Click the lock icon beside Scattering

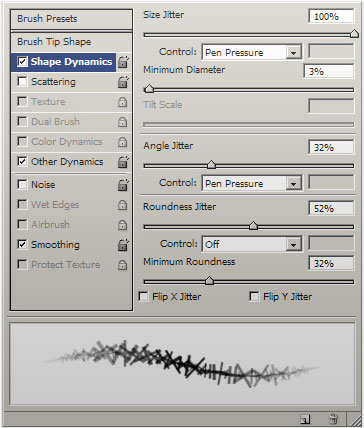pyautogui.click(x=123, y=82)
